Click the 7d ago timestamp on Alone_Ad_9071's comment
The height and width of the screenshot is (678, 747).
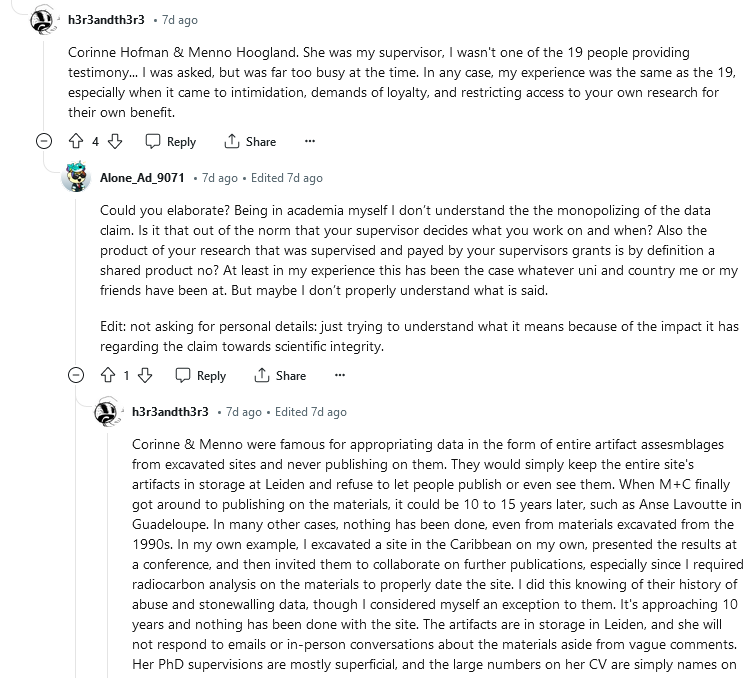point(220,178)
